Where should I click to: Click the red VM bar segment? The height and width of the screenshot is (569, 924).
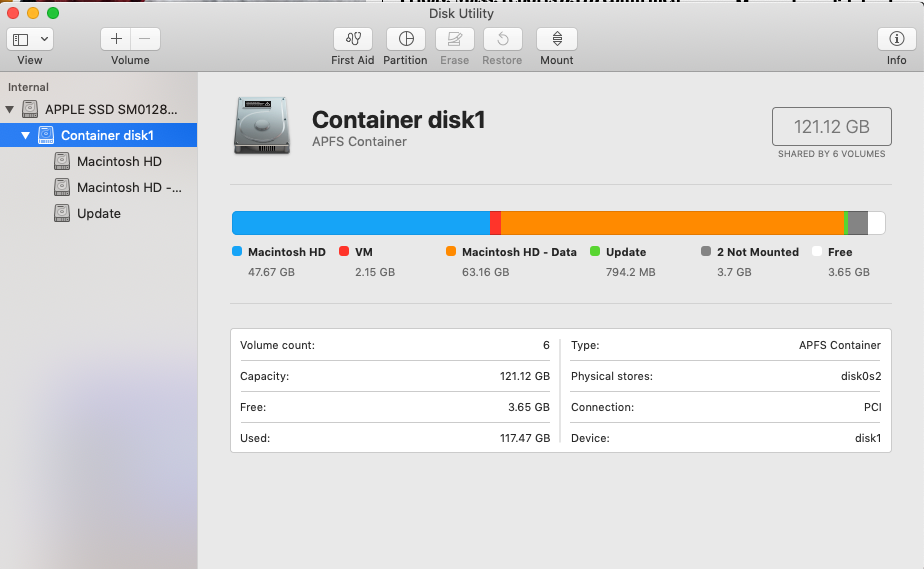click(496, 223)
